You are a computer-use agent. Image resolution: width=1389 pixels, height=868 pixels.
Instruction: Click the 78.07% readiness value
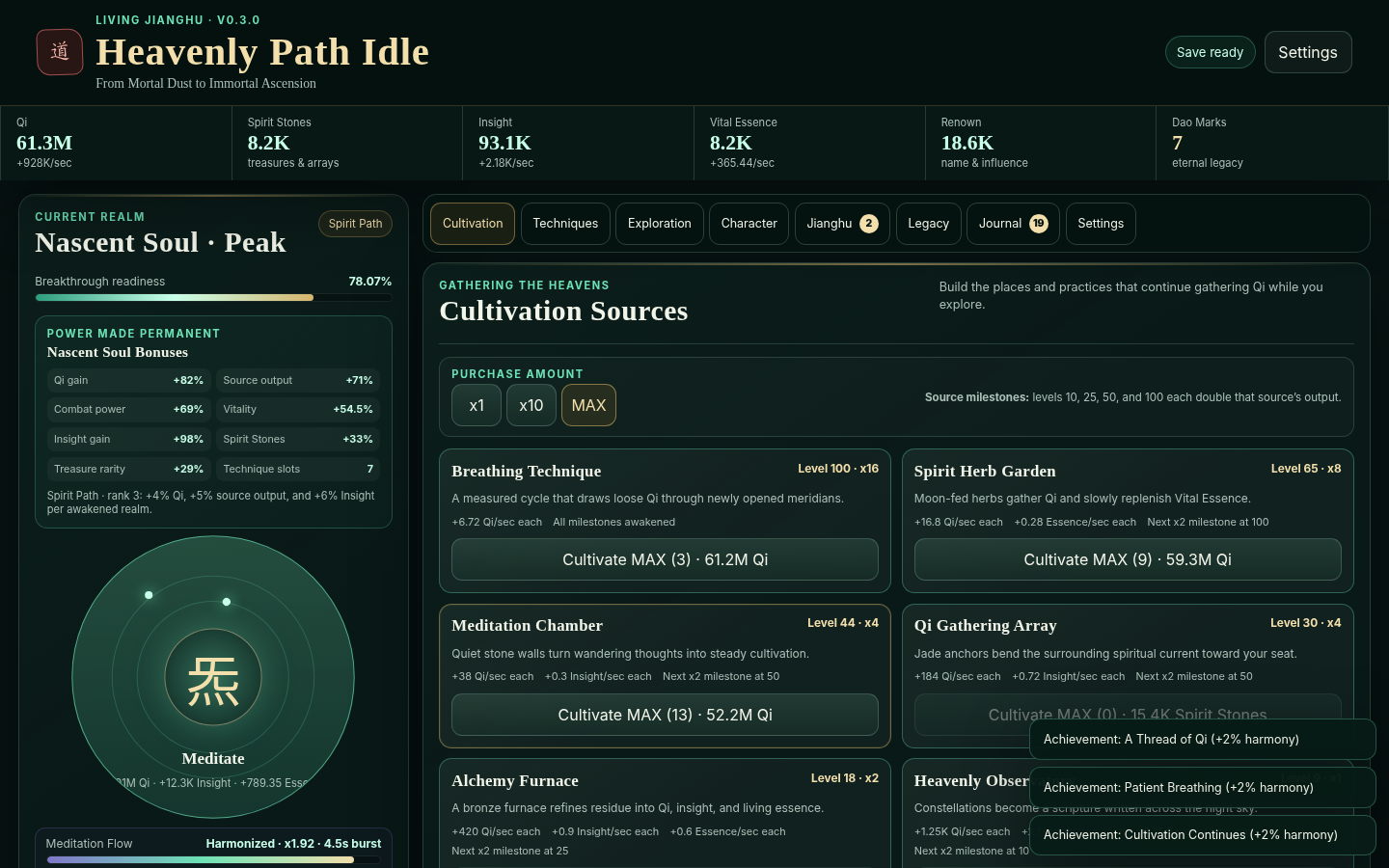(x=369, y=282)
